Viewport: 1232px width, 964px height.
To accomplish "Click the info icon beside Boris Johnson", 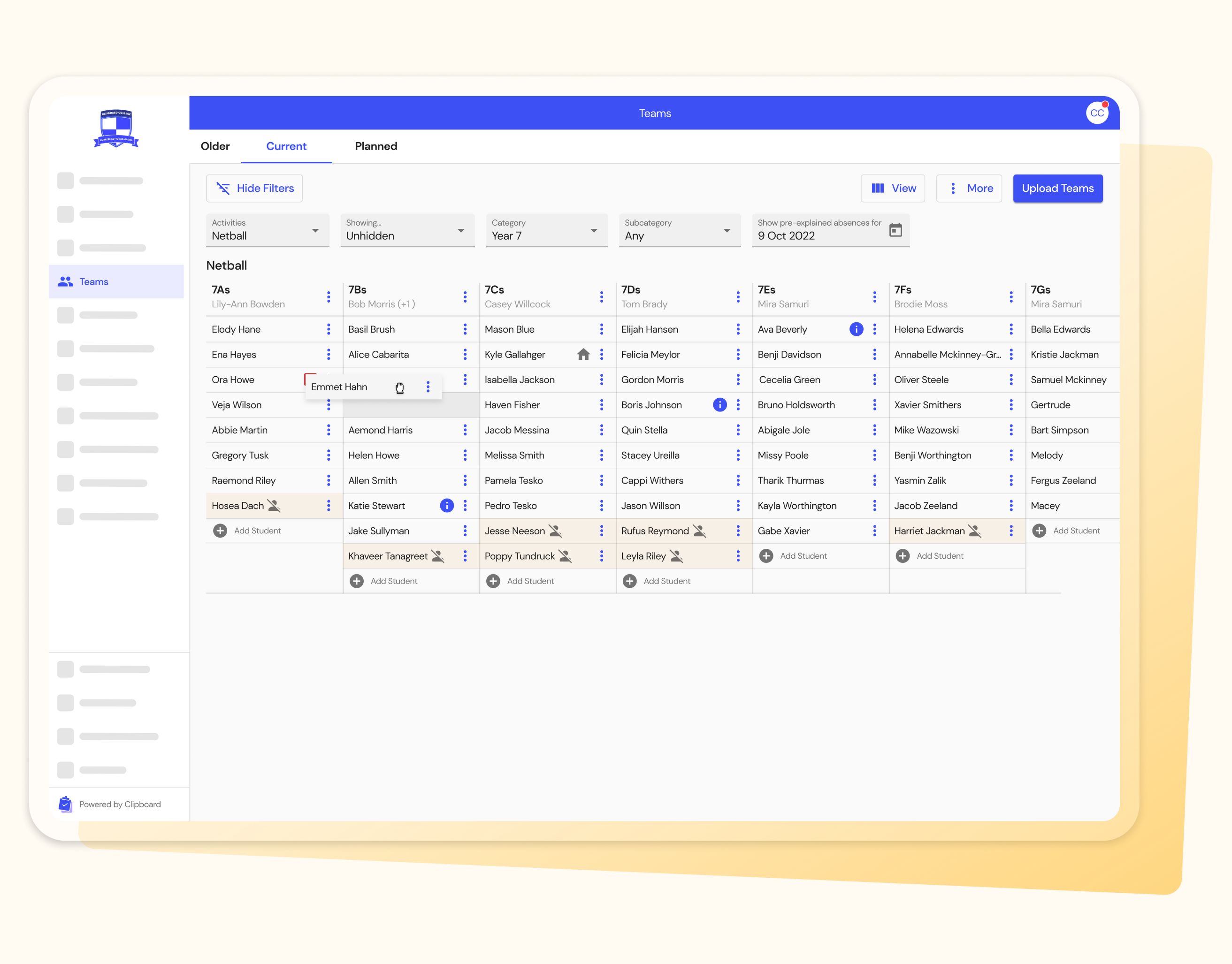I will click(x=719, y=405).
